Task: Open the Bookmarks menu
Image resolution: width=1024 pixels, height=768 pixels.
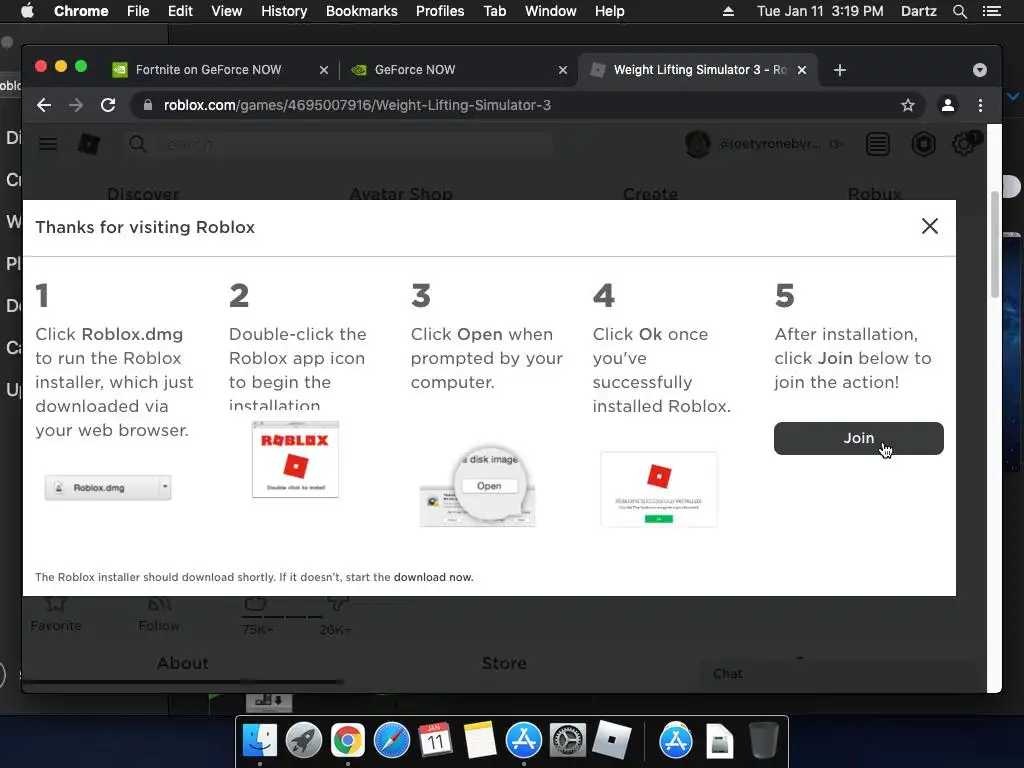Action: (362, 11)
